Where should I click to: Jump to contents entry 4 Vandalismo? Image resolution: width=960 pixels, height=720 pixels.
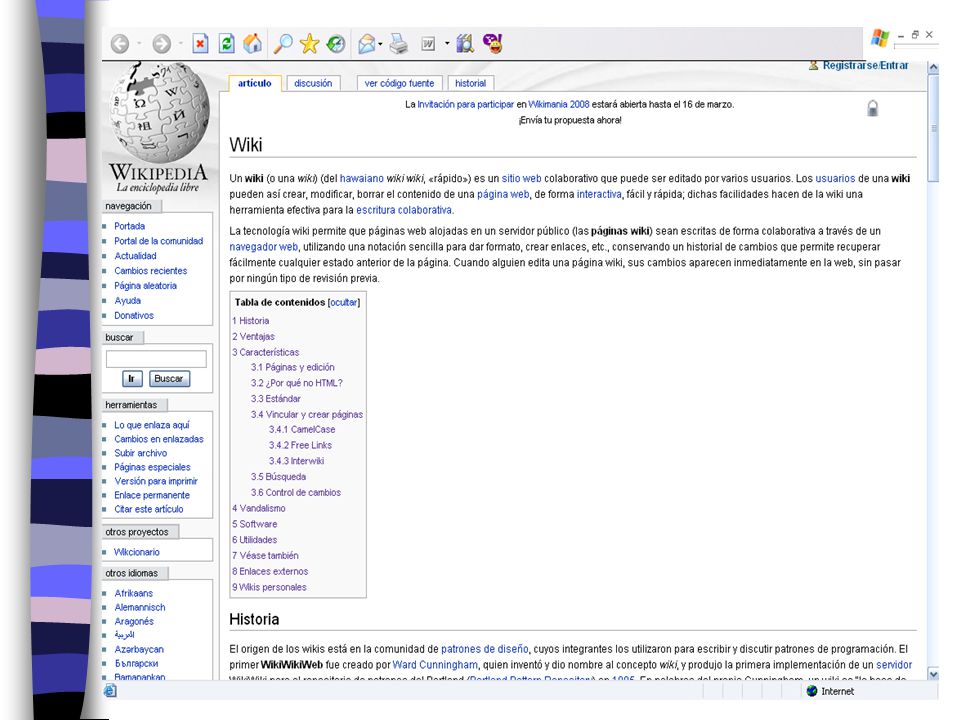point(258,508)
